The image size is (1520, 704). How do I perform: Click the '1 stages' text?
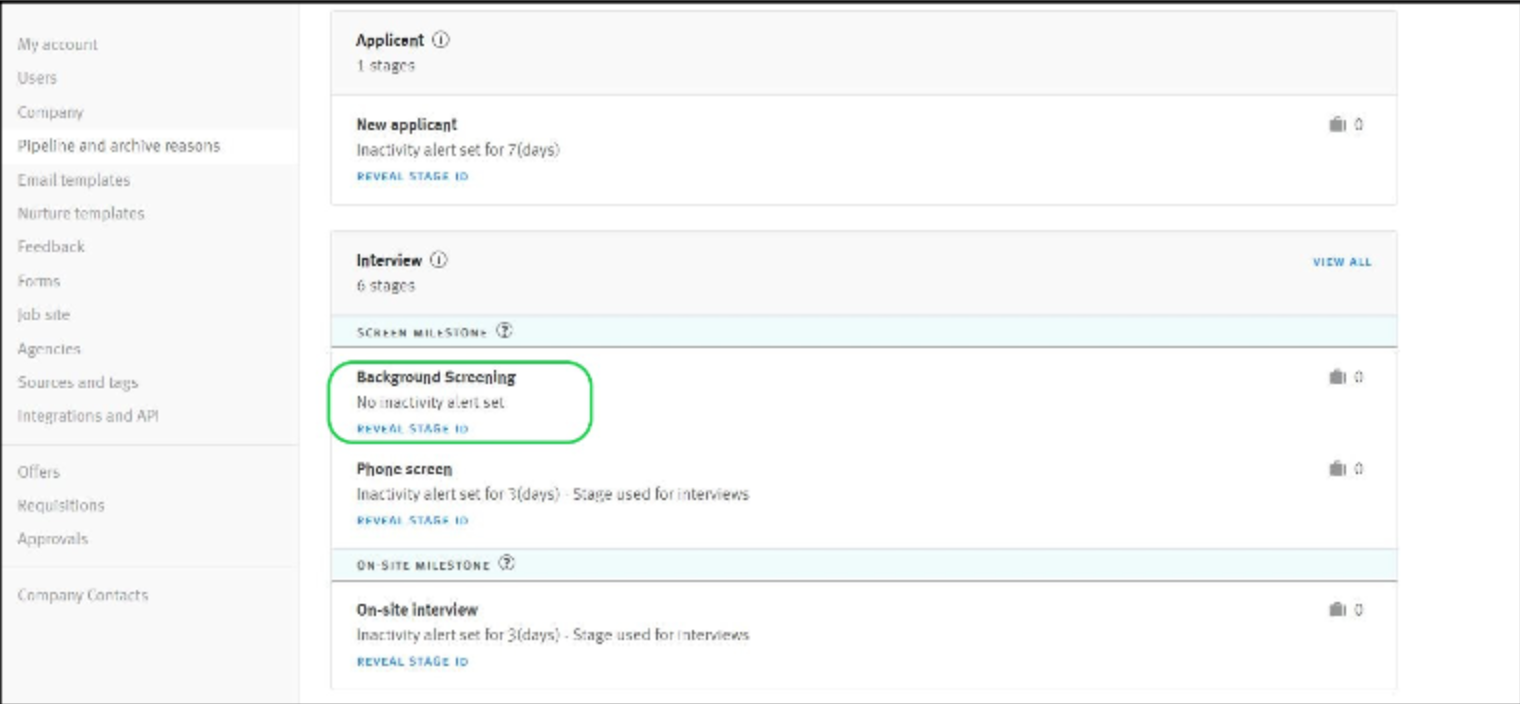point(385,66)
